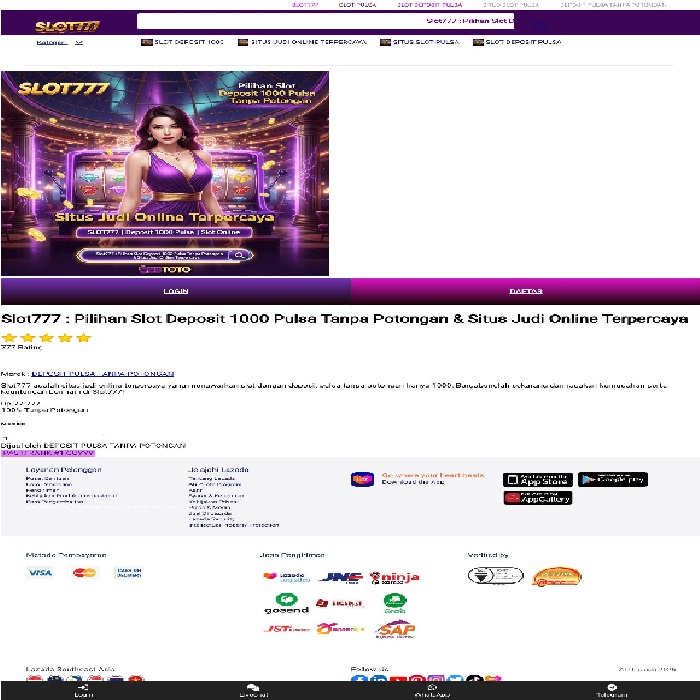Click Telegram in bottom navigation bar
This screenshot has width=700, height=700.
click(x=612, y=691)
